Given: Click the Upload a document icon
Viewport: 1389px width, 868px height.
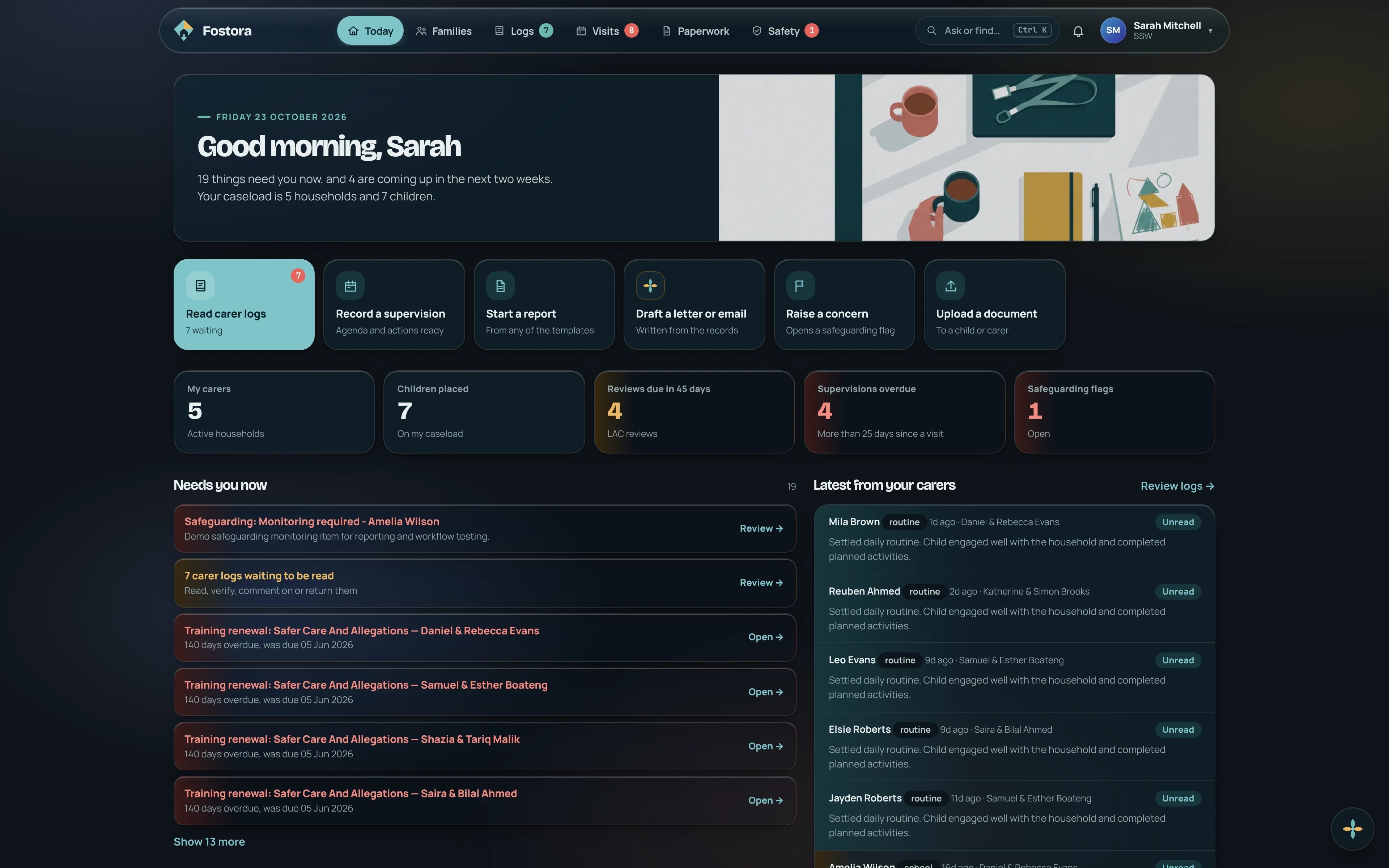Looking at the screenshot, I should (951, 285).
